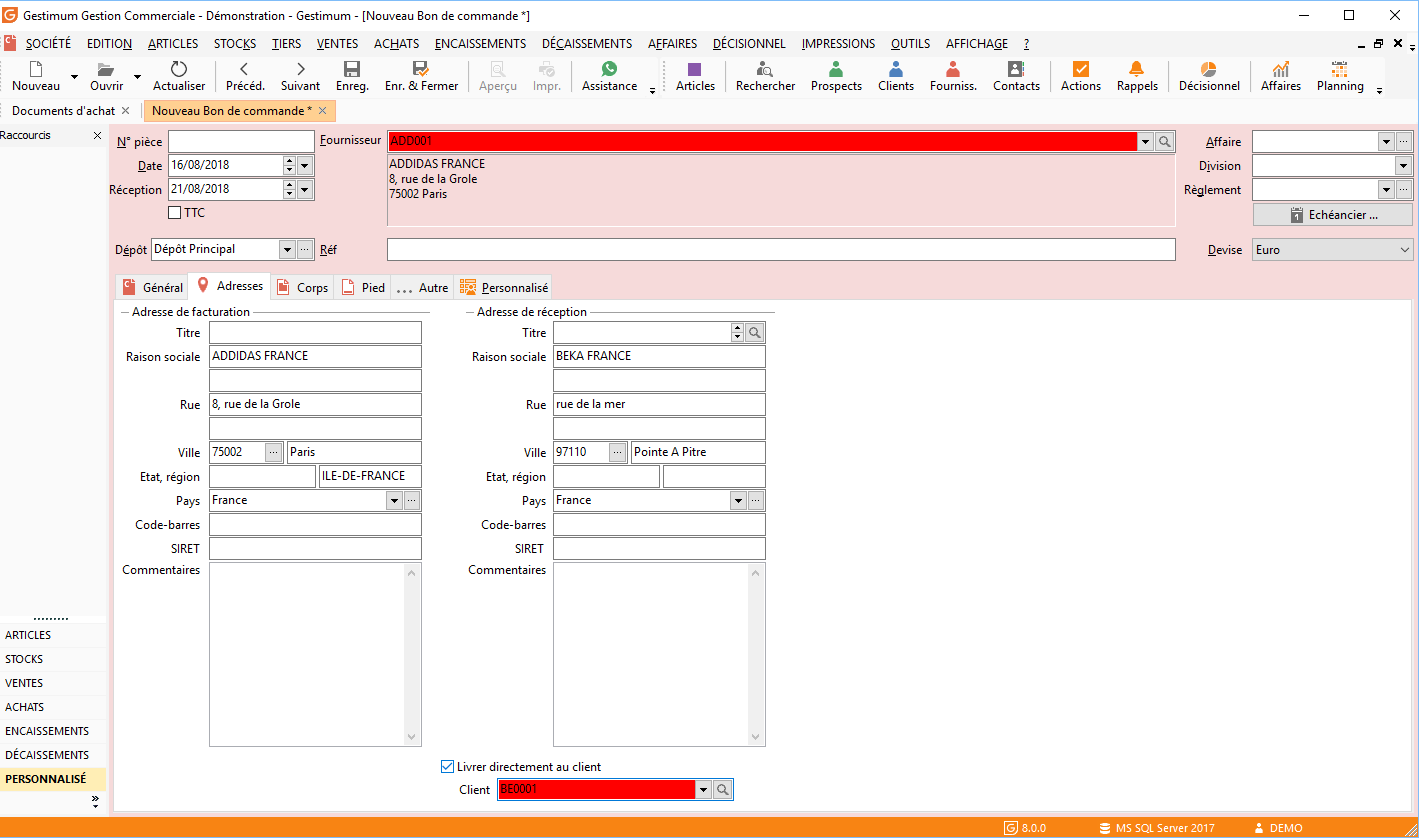Open the Règlement dropdown
The width and height of the screenshot is (1419, 838).
(x=1386, y=190)
